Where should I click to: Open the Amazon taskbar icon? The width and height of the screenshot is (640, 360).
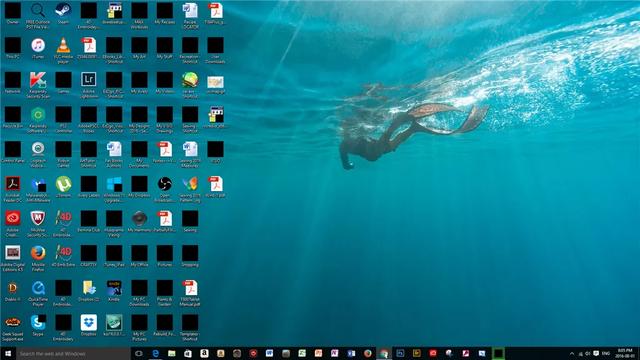(x=204, y=353)
